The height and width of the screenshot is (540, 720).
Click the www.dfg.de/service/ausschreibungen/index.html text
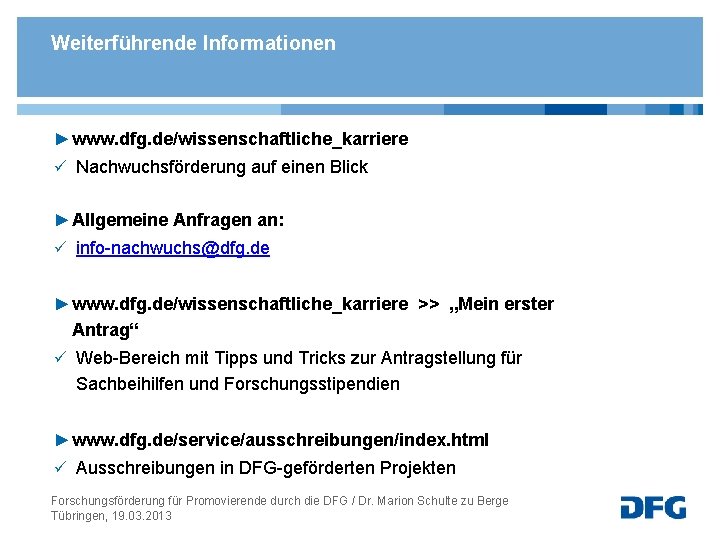click(280, 440)
